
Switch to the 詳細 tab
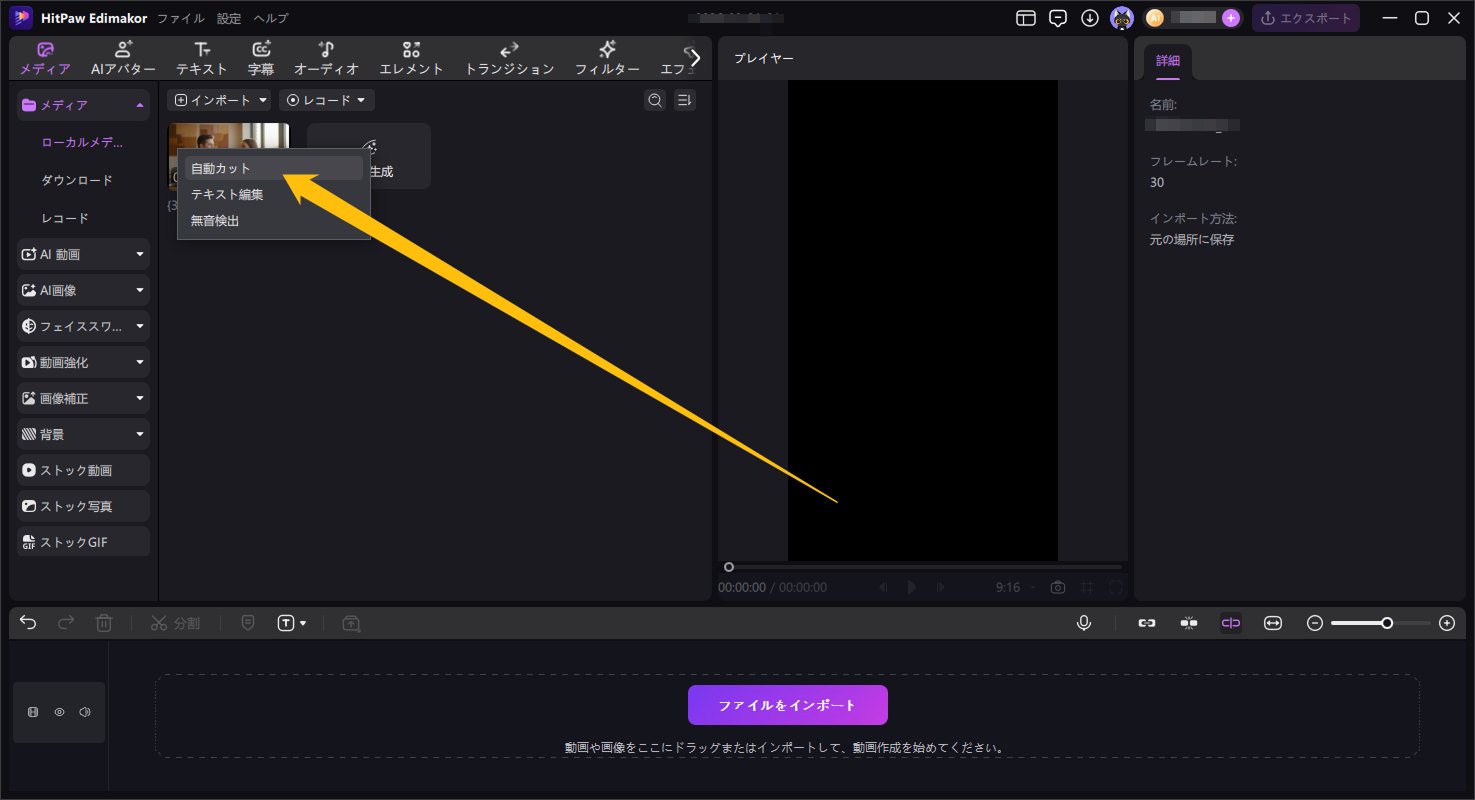[1167, 60]
